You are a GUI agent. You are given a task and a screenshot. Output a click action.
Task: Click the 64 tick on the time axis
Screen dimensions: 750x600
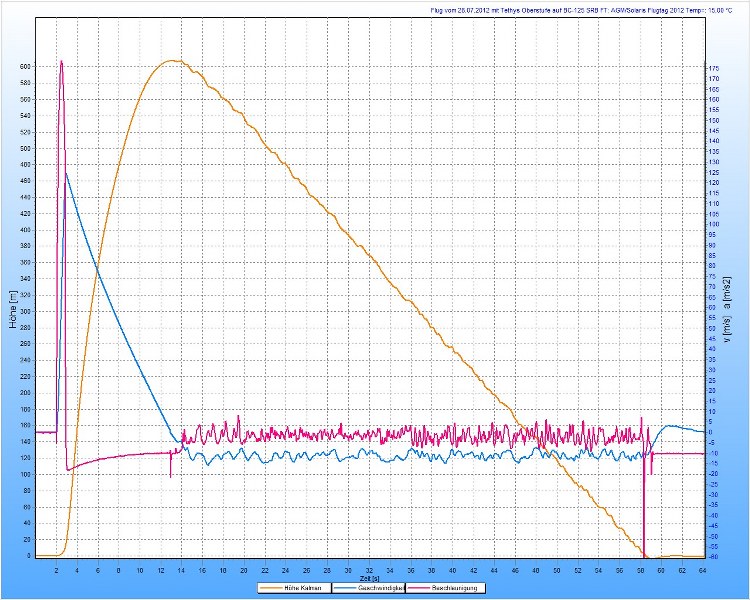click(703, 567)
